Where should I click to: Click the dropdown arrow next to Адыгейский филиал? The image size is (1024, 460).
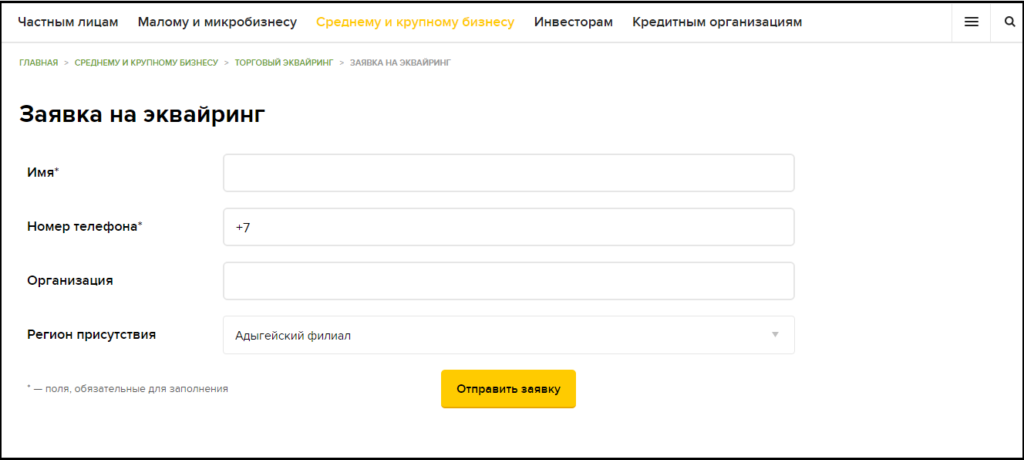[775, 335]
